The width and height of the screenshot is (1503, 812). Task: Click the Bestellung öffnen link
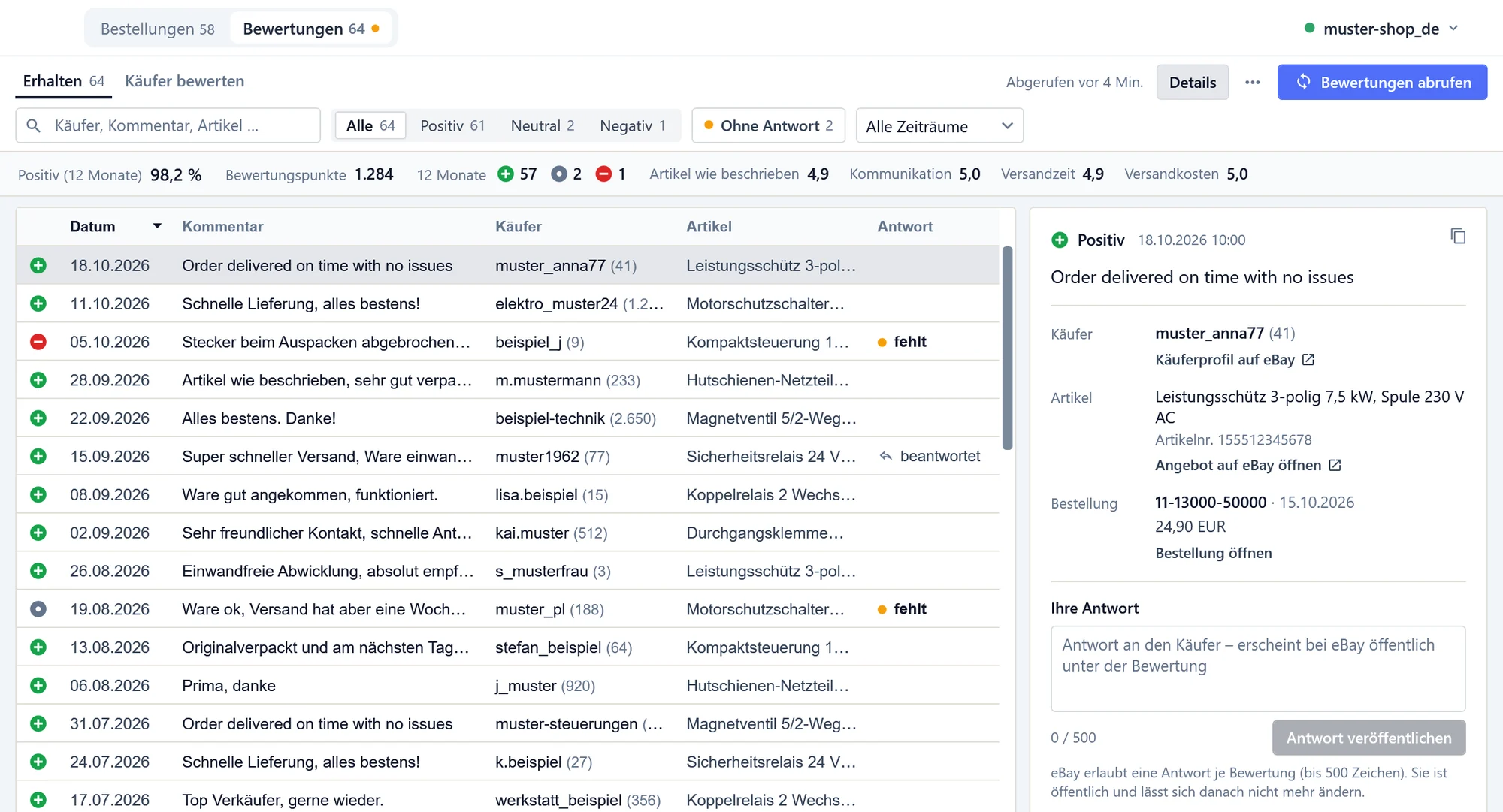1214,554
